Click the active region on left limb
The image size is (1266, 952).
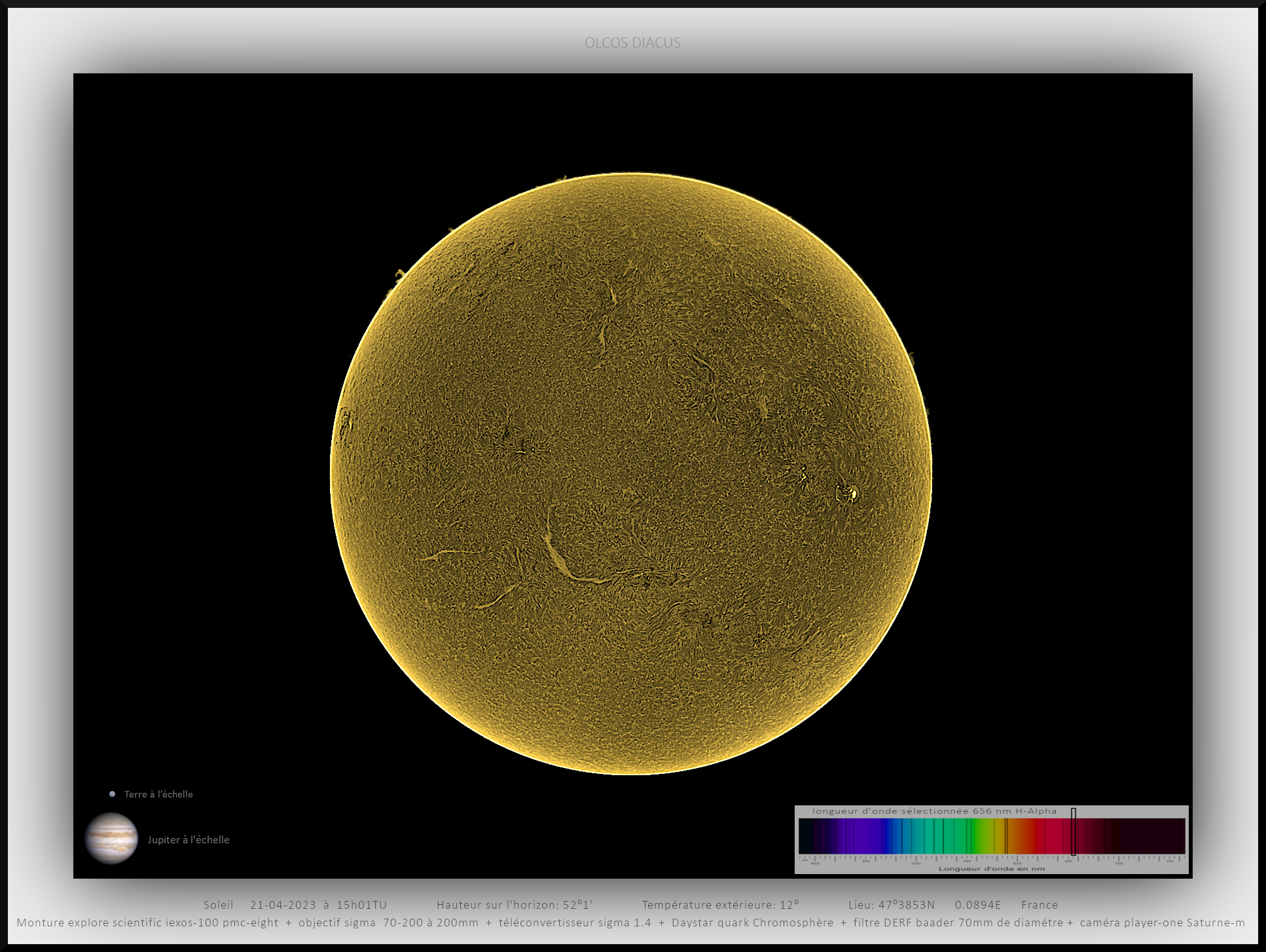345,422
